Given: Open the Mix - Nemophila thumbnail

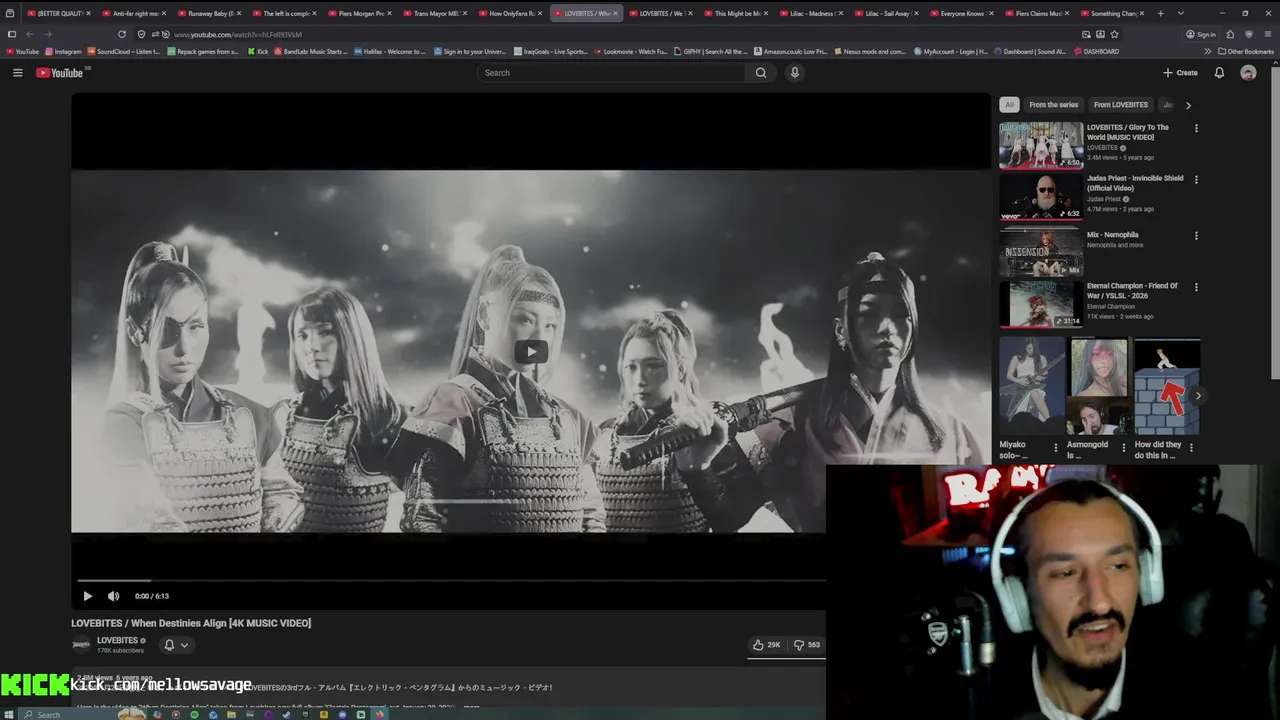Looking at the screenshot, I should point(1041,253).
